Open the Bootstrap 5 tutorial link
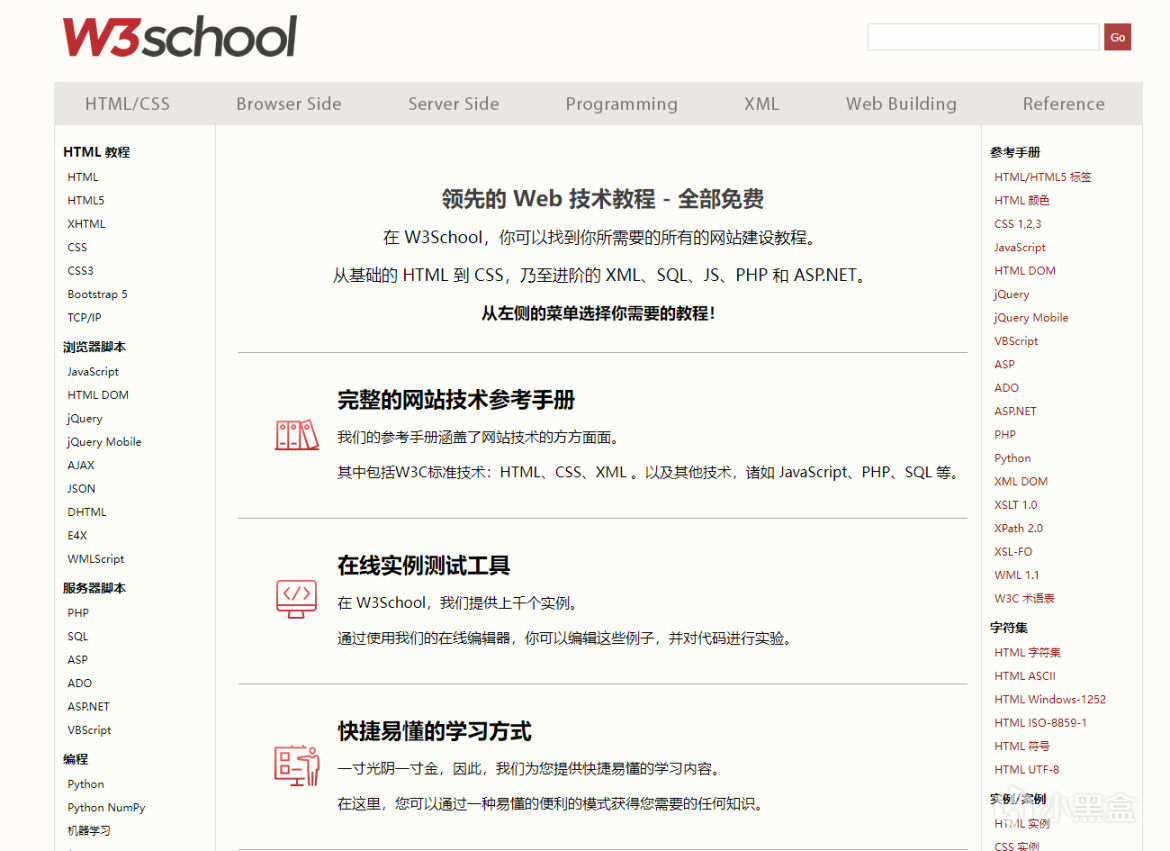The image size is (1170, 851). click(97, 294)
